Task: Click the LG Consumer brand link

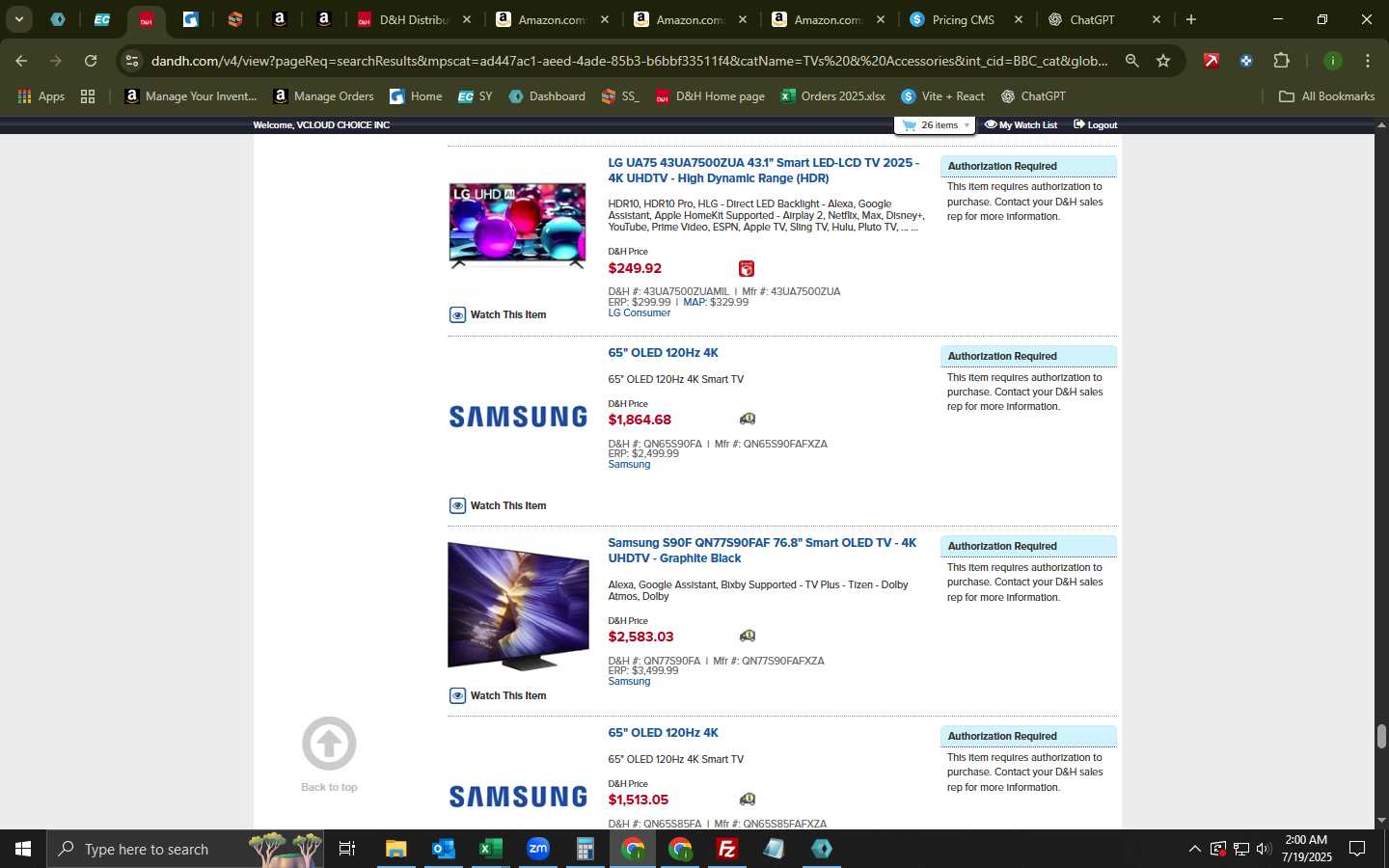Action: click(639, 313)
